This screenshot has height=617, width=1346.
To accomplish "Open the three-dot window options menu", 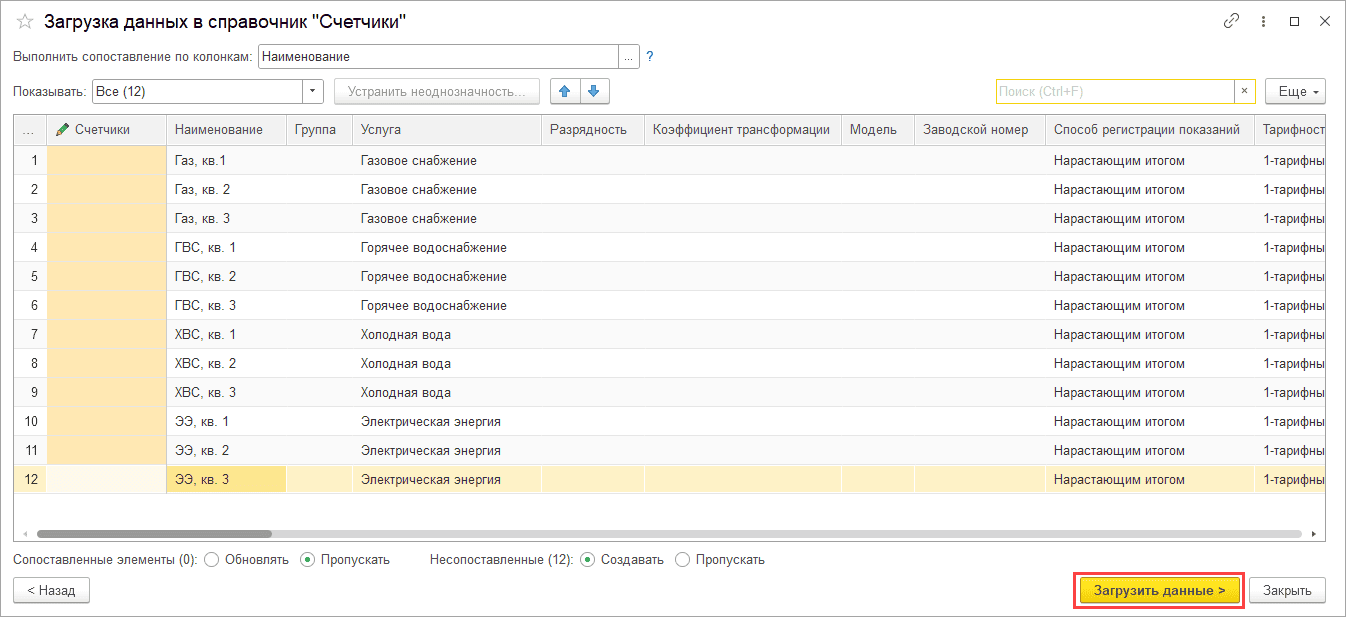I will [x=1264, y=21].
